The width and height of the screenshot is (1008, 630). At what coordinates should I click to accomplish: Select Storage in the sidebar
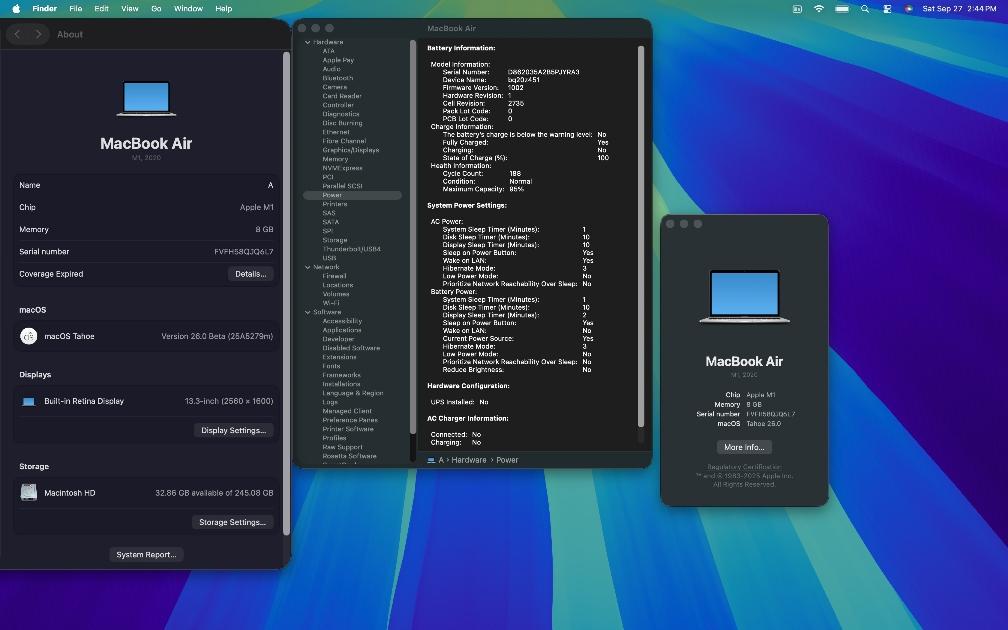coord(334,240)
